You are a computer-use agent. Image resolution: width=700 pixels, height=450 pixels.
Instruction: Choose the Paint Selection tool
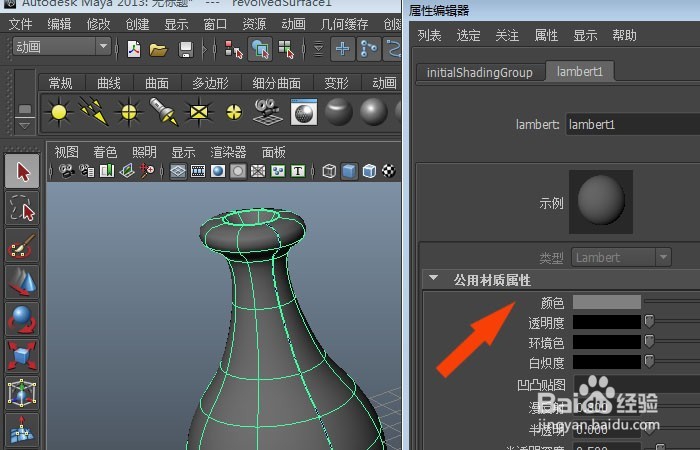22,246
